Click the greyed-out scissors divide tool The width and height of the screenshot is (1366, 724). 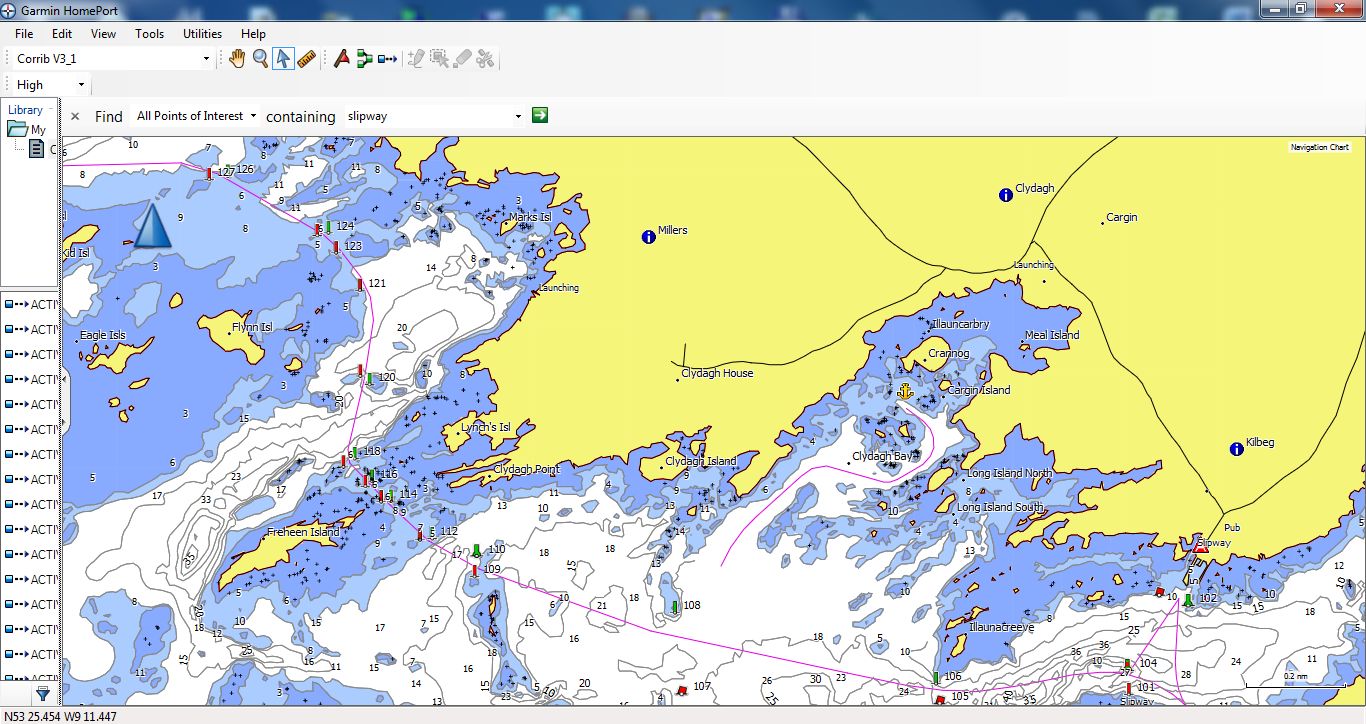tap(485, 59)
